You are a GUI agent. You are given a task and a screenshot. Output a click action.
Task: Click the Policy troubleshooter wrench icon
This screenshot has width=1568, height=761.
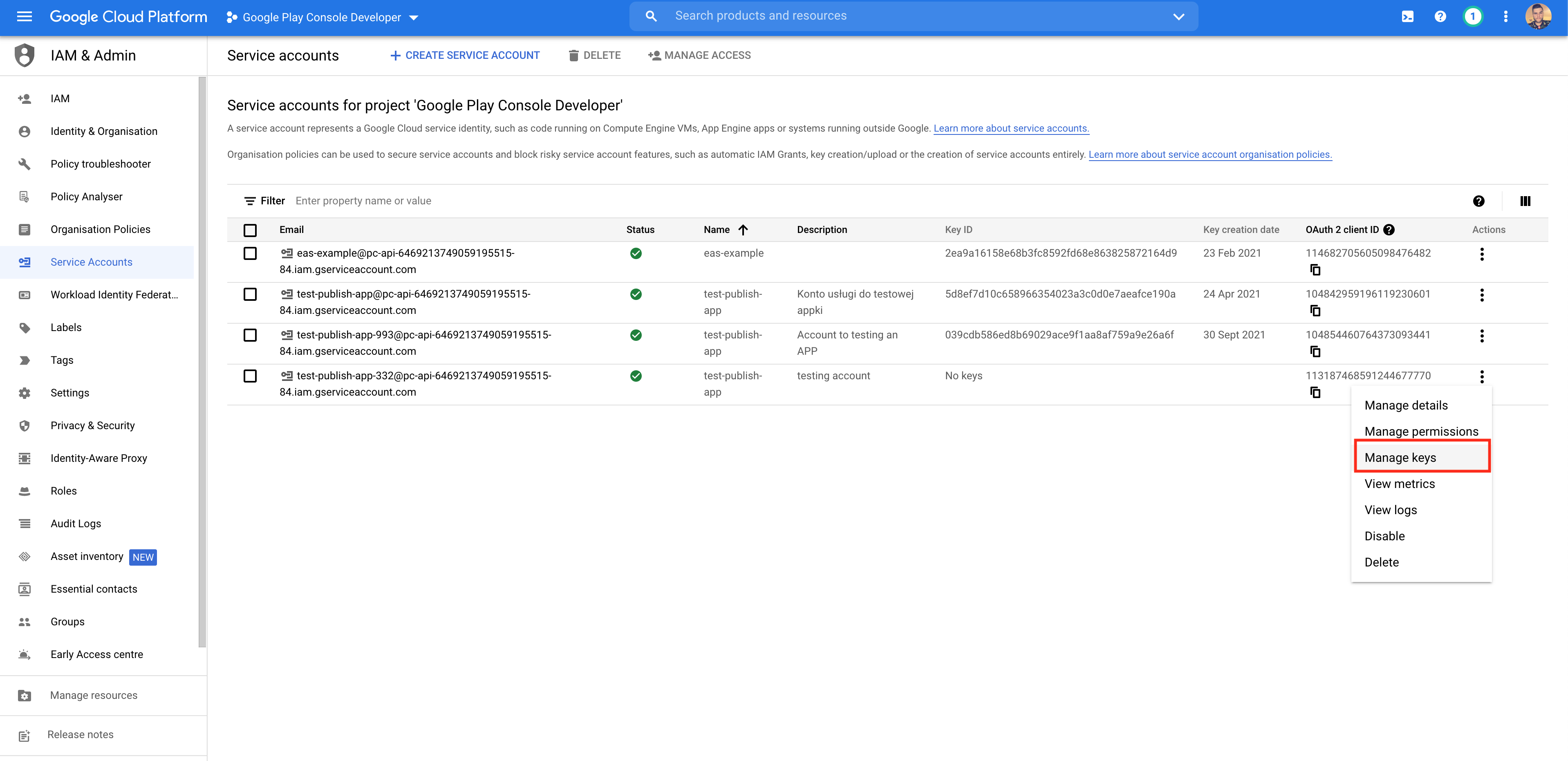point(25,164)
